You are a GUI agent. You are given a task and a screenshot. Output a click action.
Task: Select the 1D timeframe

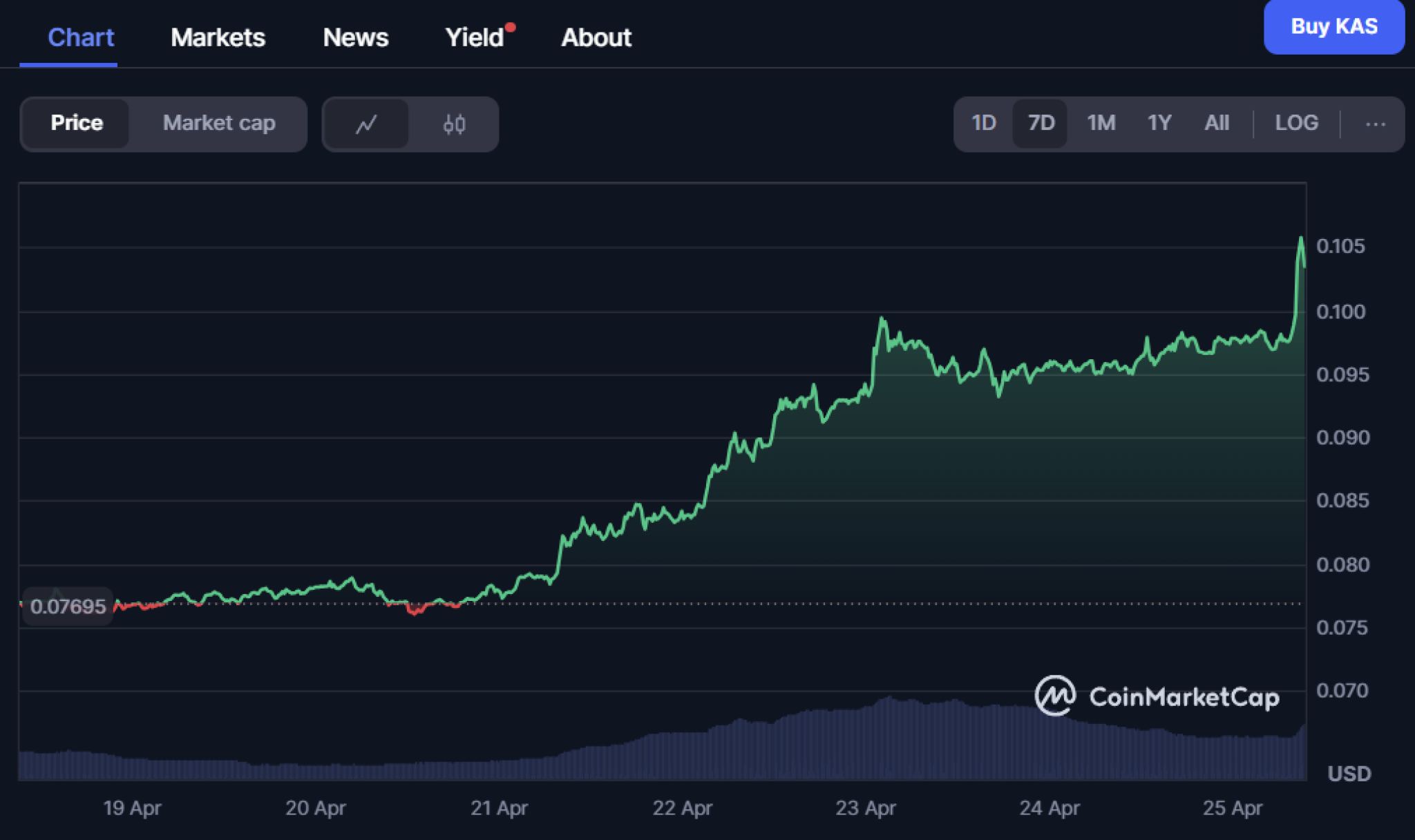point(982,123)
